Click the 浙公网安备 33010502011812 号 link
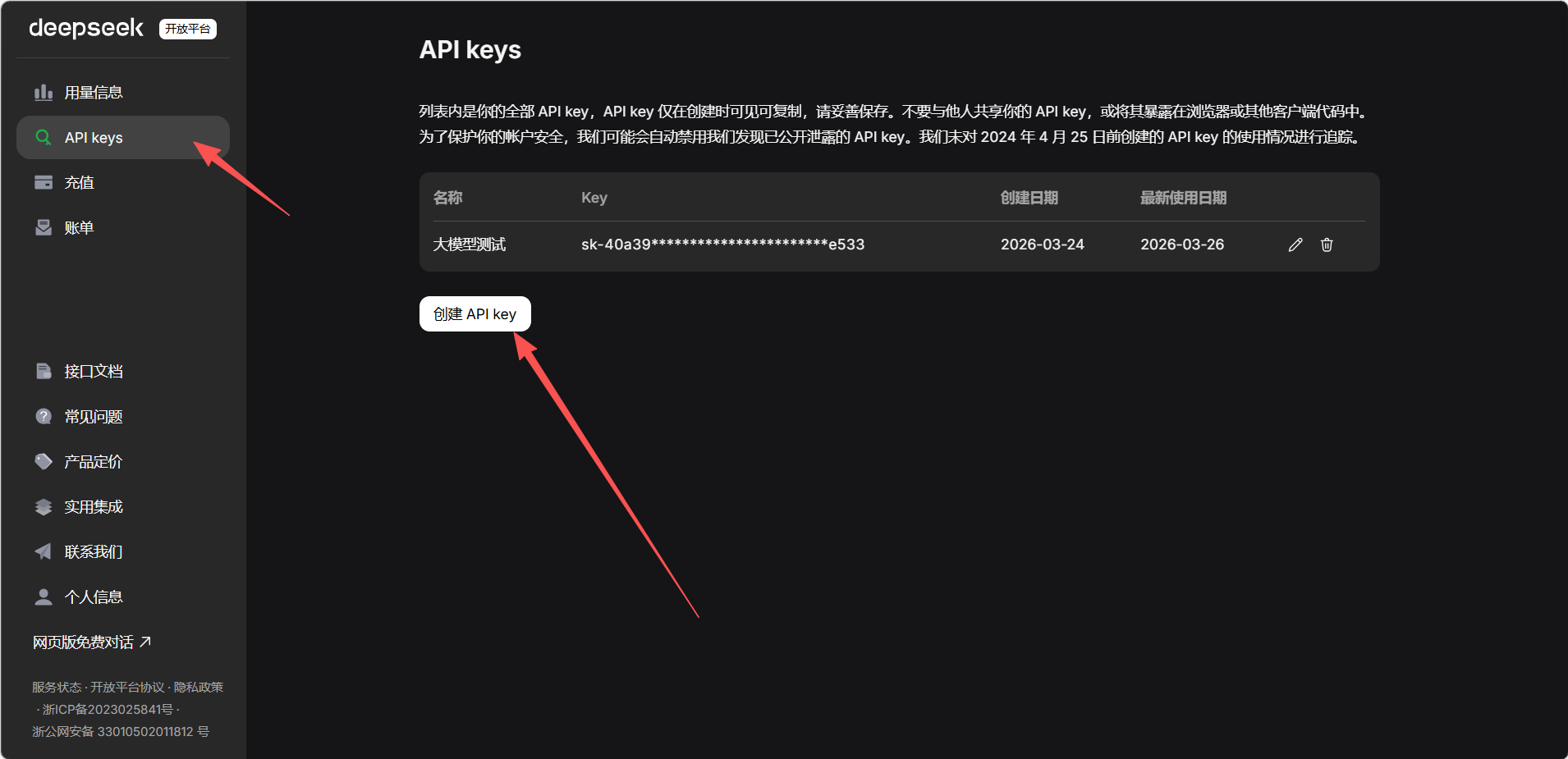Image resolution: width=1568 pixels, height=759 pixels. click(121, 731)
